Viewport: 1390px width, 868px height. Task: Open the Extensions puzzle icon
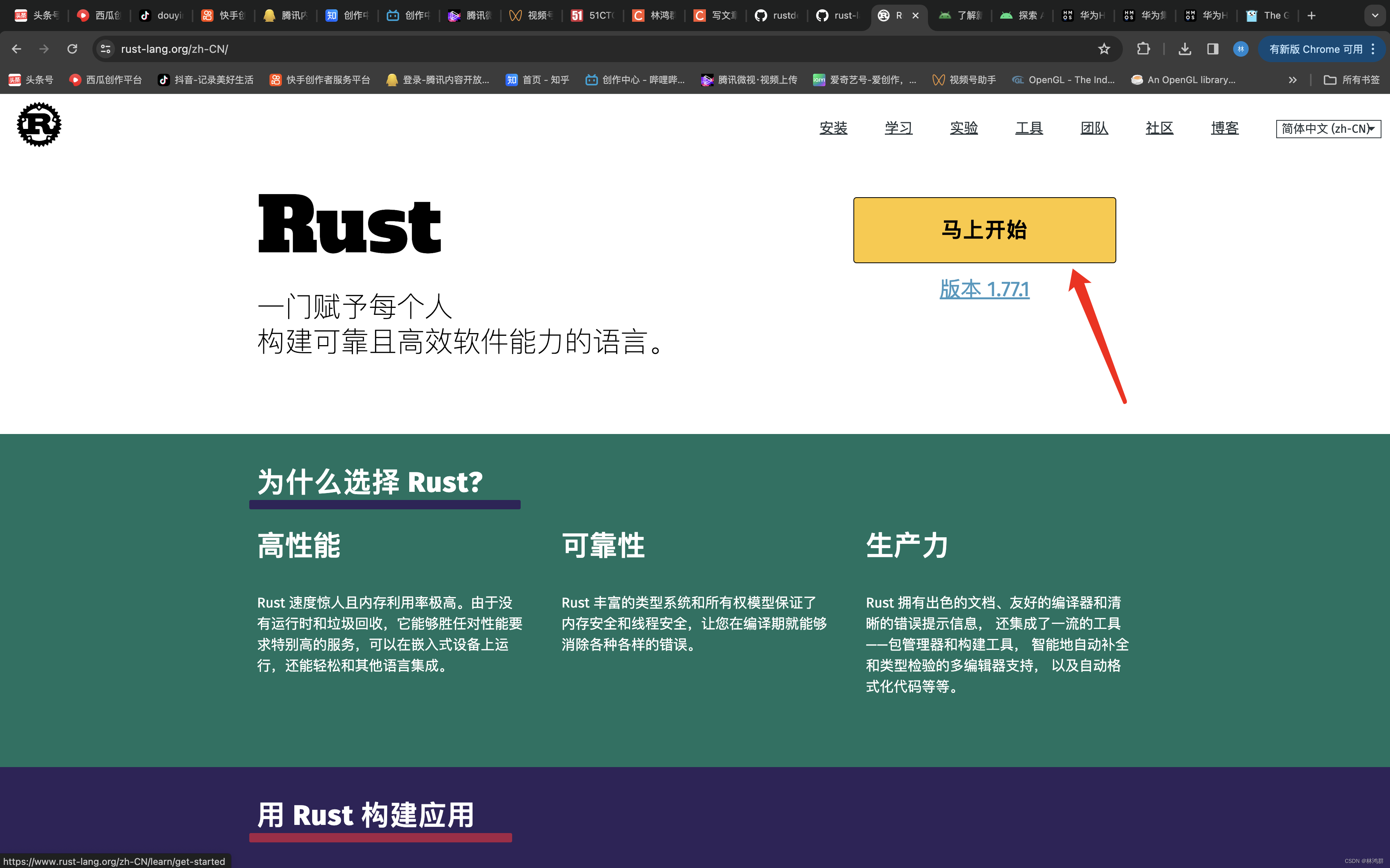[1143, 49]
